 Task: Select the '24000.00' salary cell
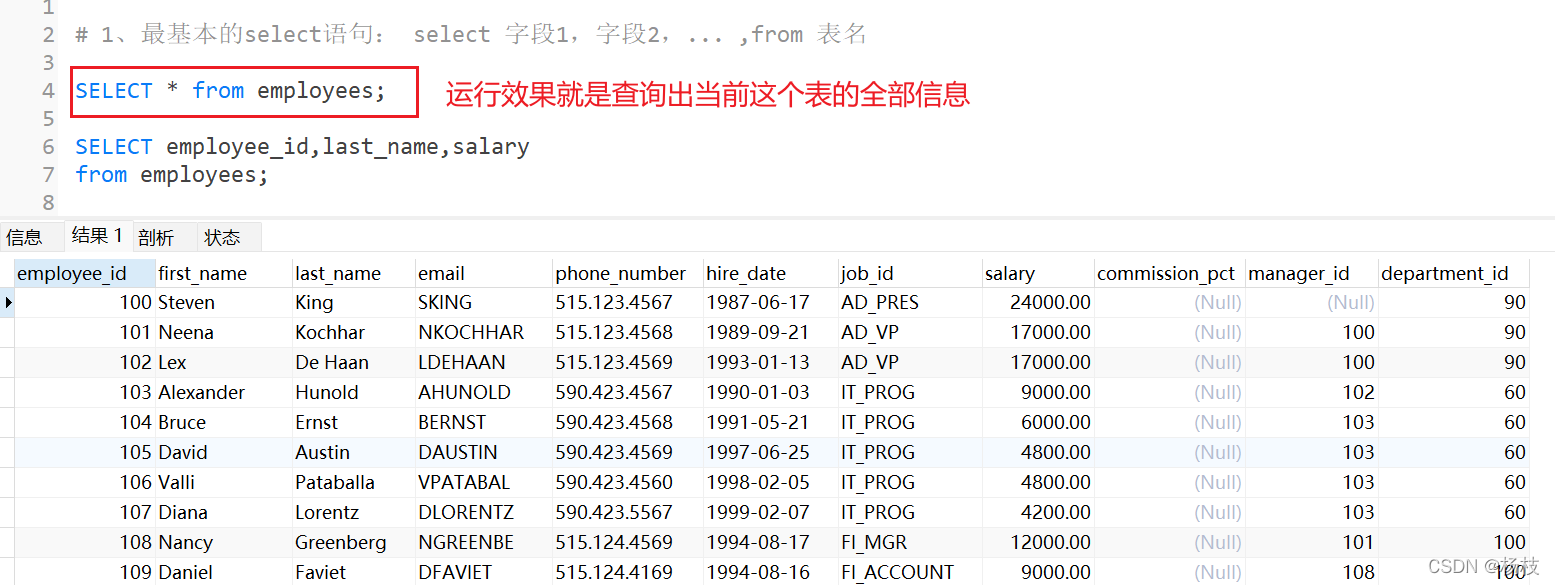[x=1038, y=302]
